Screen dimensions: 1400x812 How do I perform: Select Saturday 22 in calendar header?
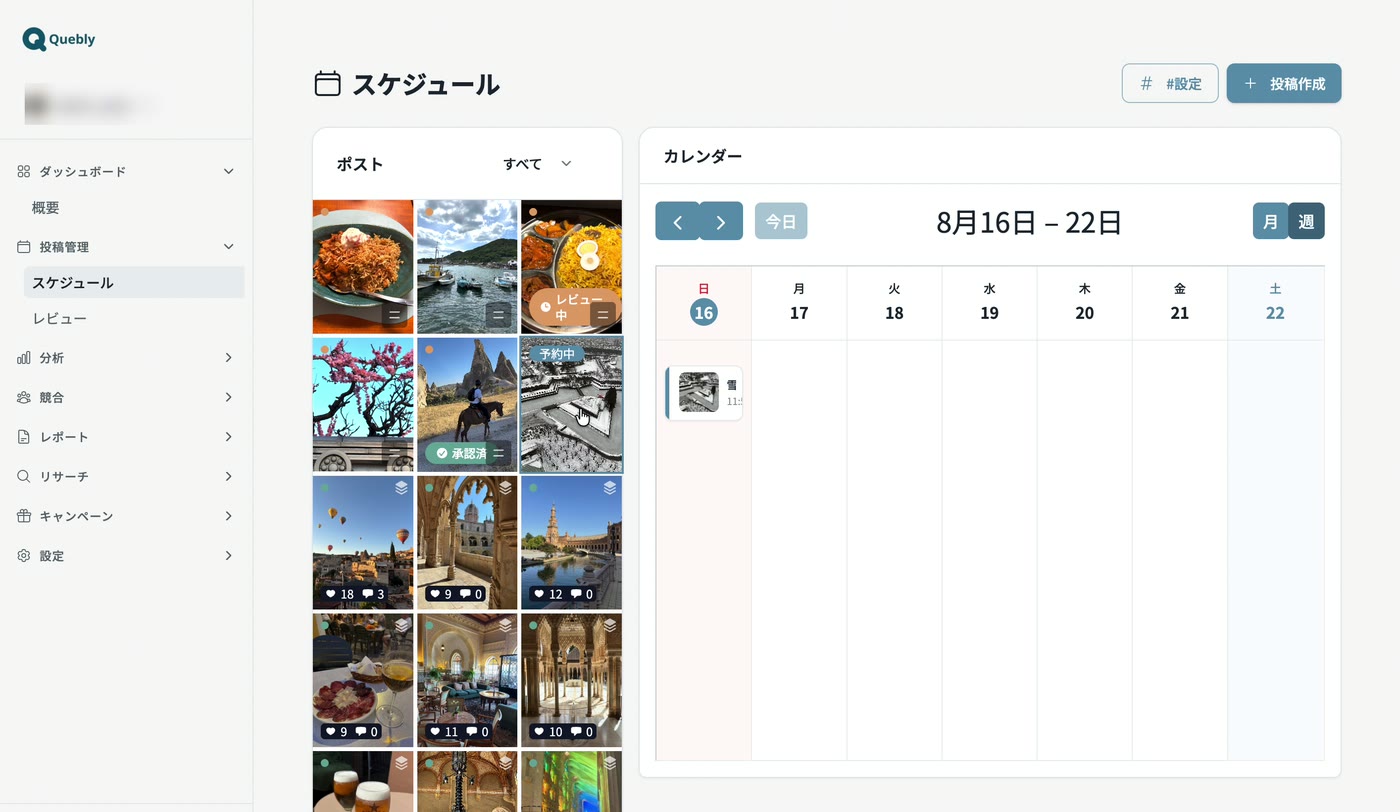tap(1275, 303)
